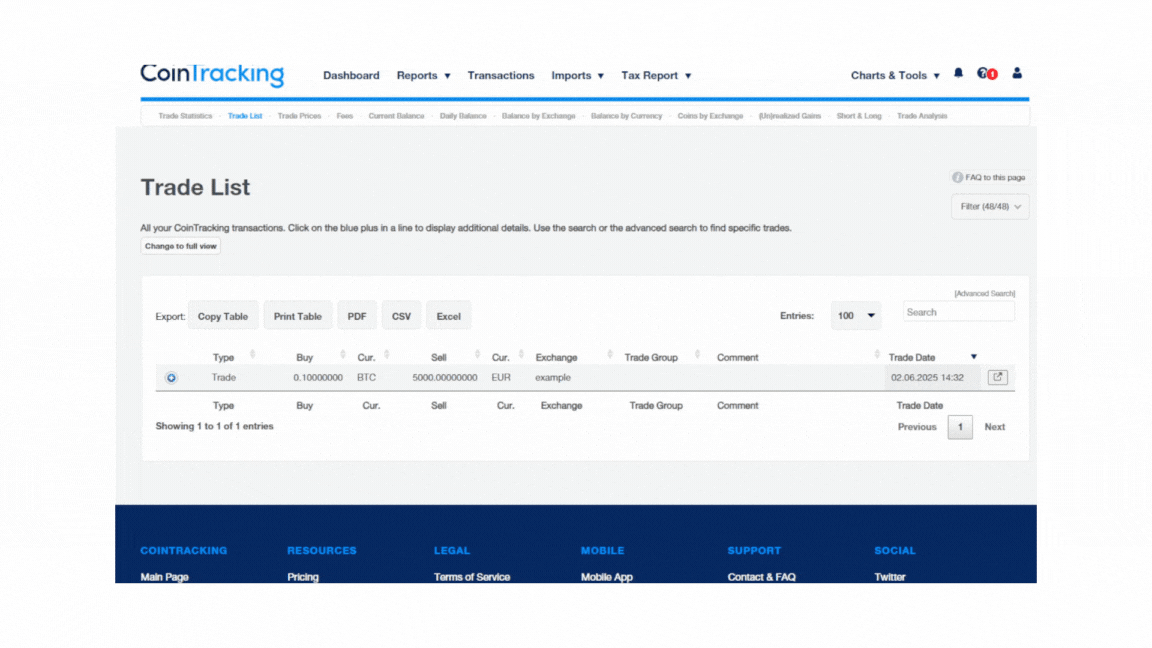Open the Reports dropdown menu
The image size is (1152, 648).
click(x=423, y=76)
